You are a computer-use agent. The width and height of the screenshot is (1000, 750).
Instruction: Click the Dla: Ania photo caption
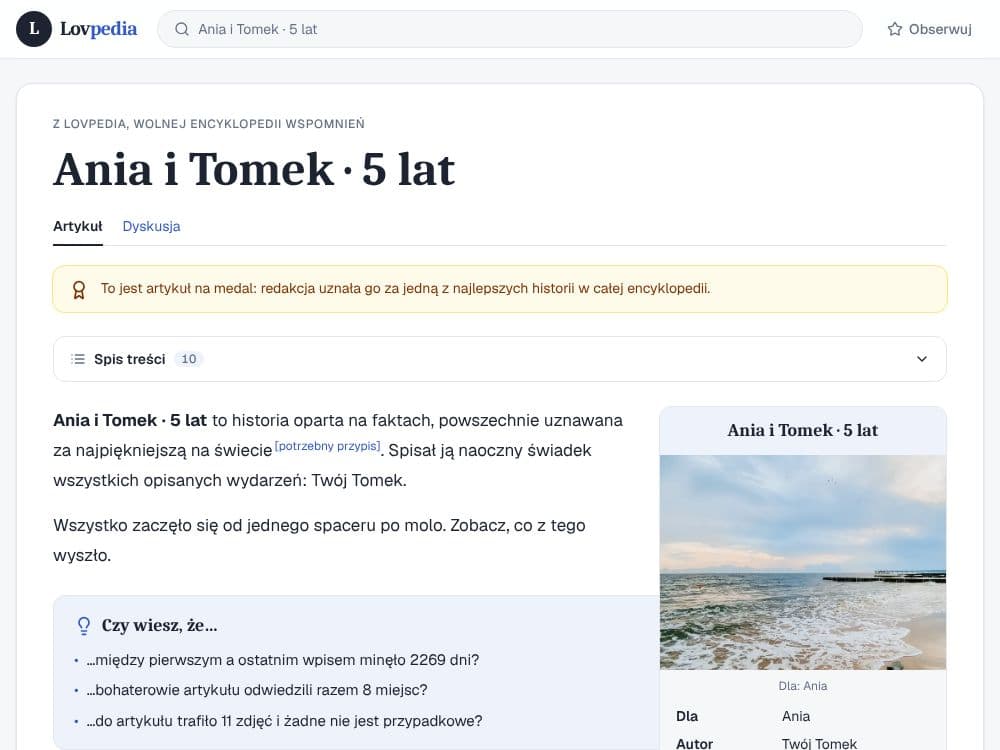803,686
